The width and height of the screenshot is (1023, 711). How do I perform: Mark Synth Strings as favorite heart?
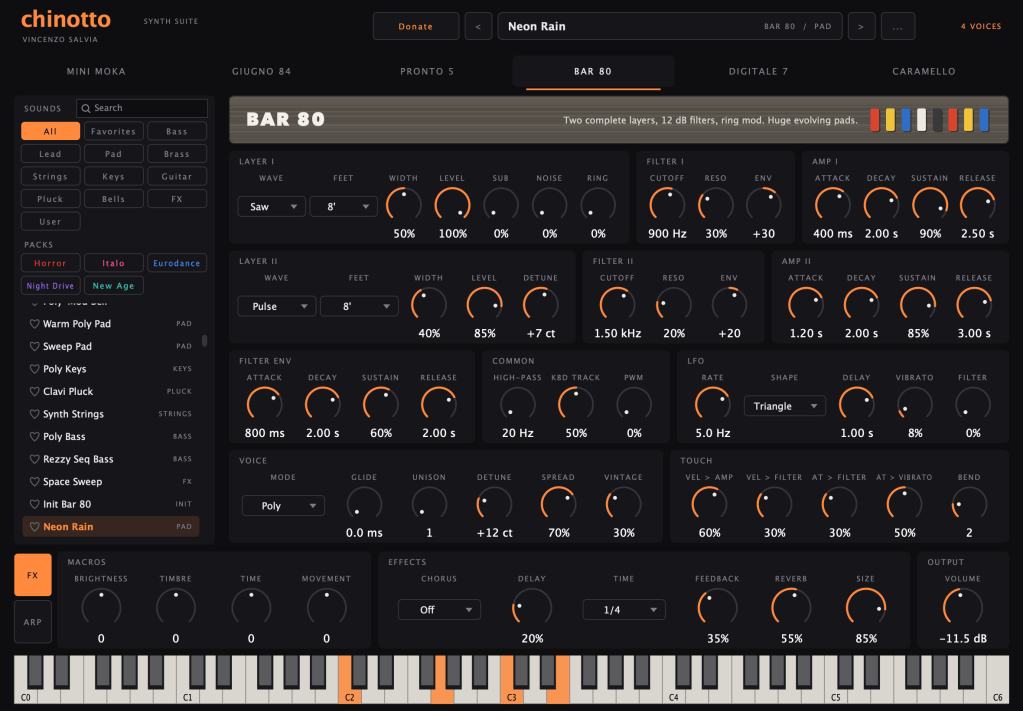[35, 414]
